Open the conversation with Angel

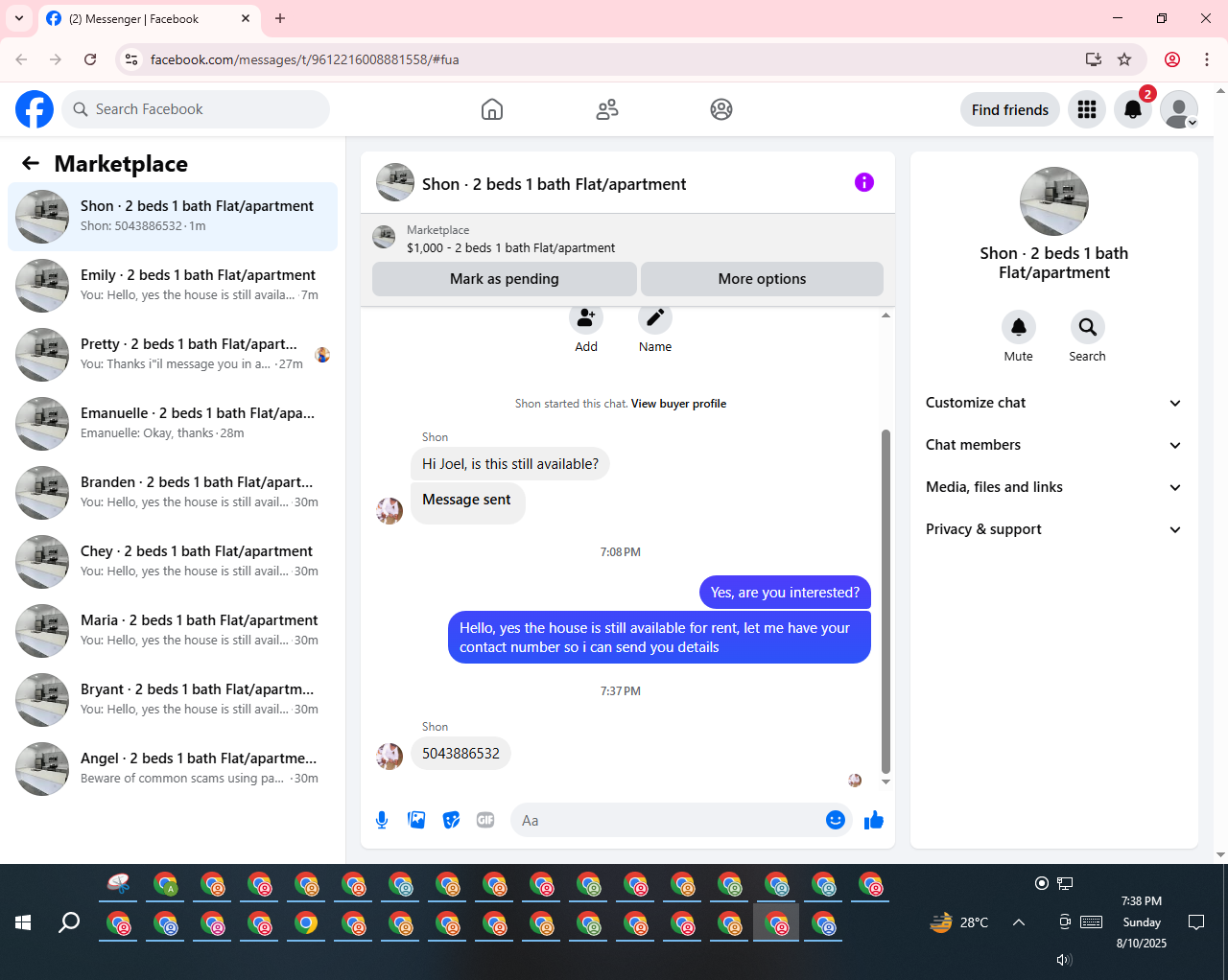coord(173,769)
